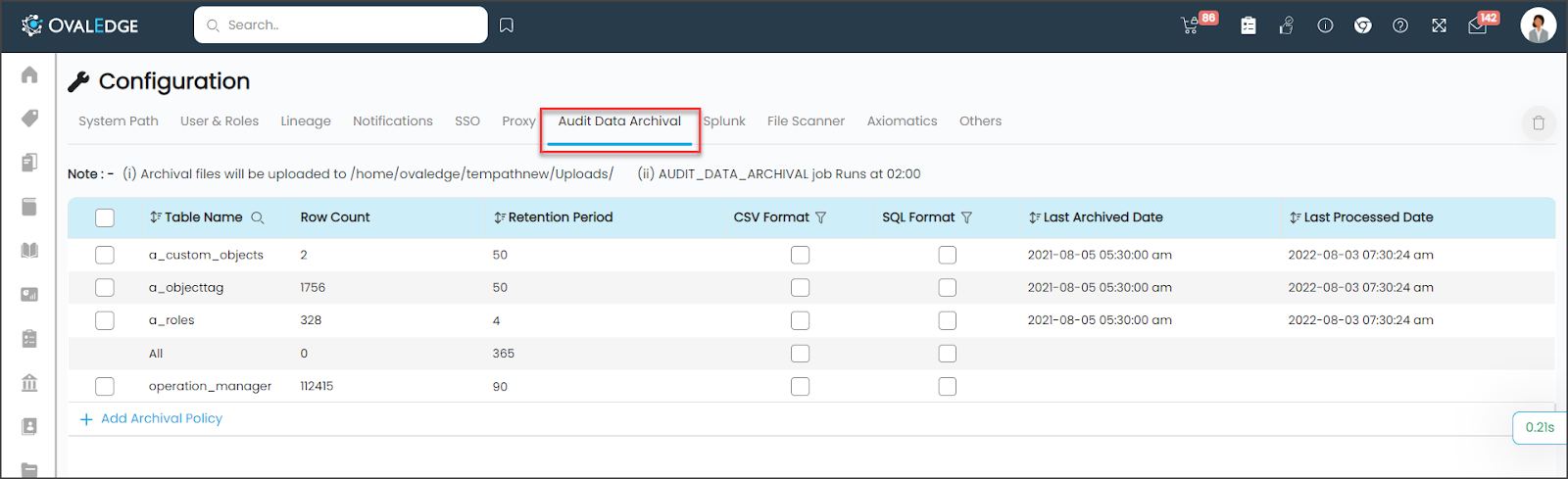Switch to the Proxy tab
The height and width of the screenshot is (479, 1568).
pyautogui.click(x=518, y=121)
